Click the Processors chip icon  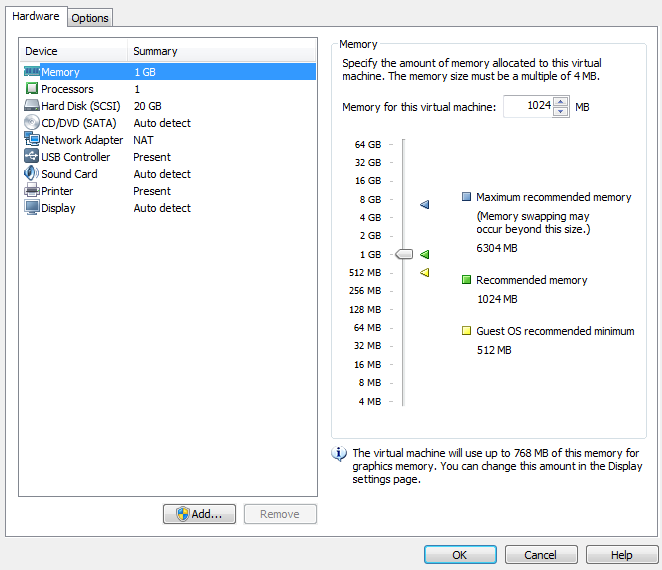[x=32, y=89]
